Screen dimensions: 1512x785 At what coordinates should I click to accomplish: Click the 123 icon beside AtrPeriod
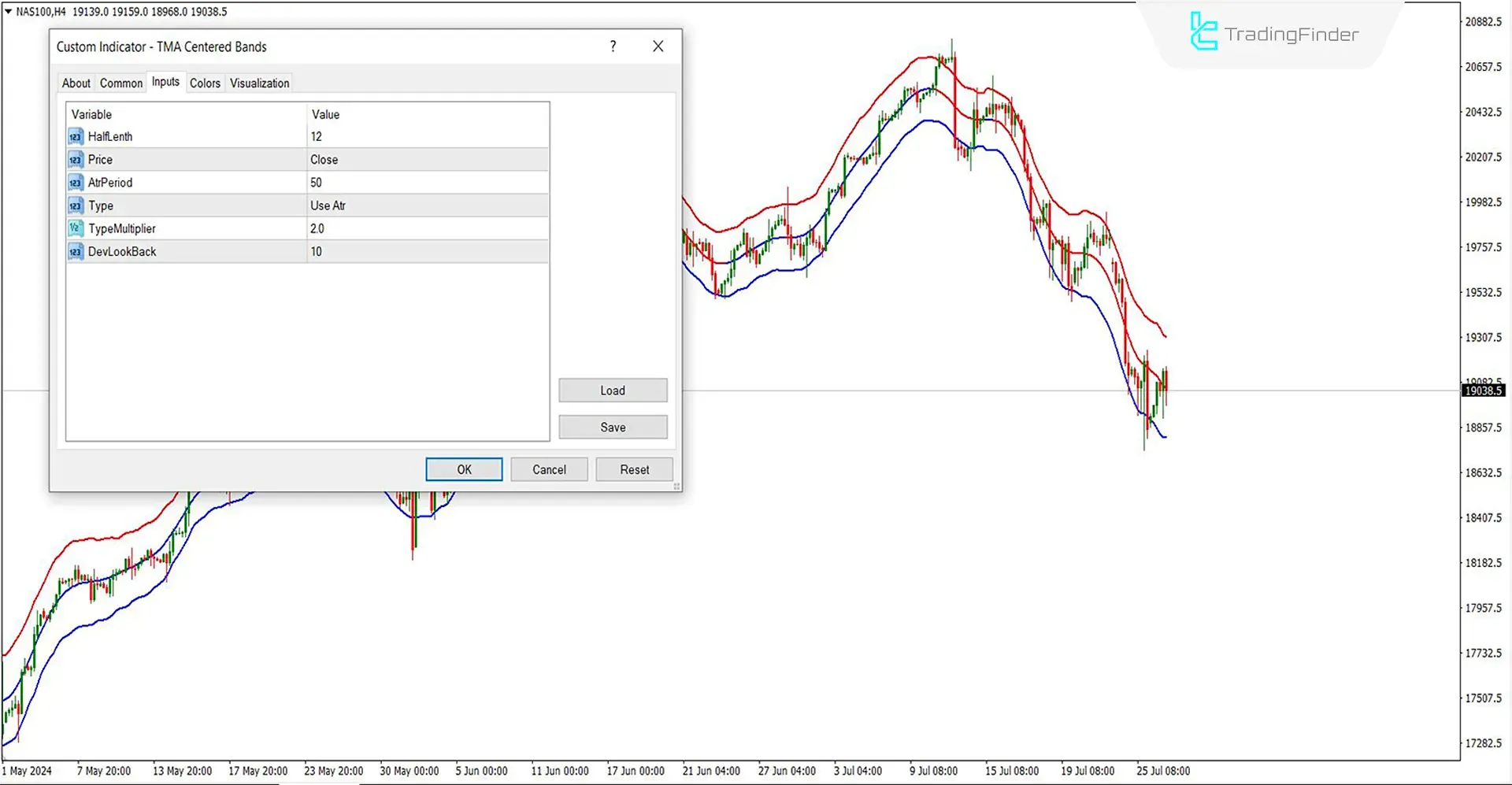coord(76,182)
